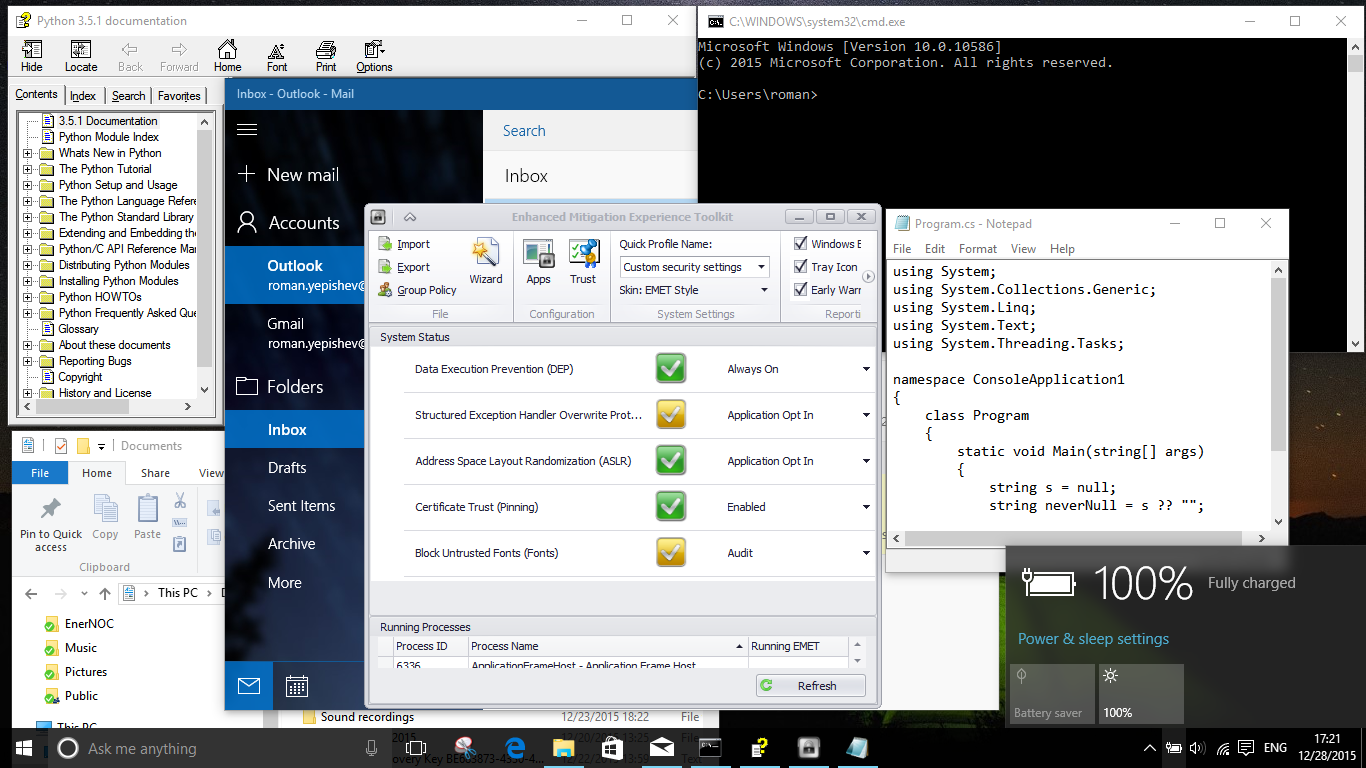Click Pin to Quick access in Explorer

[51, 523]
